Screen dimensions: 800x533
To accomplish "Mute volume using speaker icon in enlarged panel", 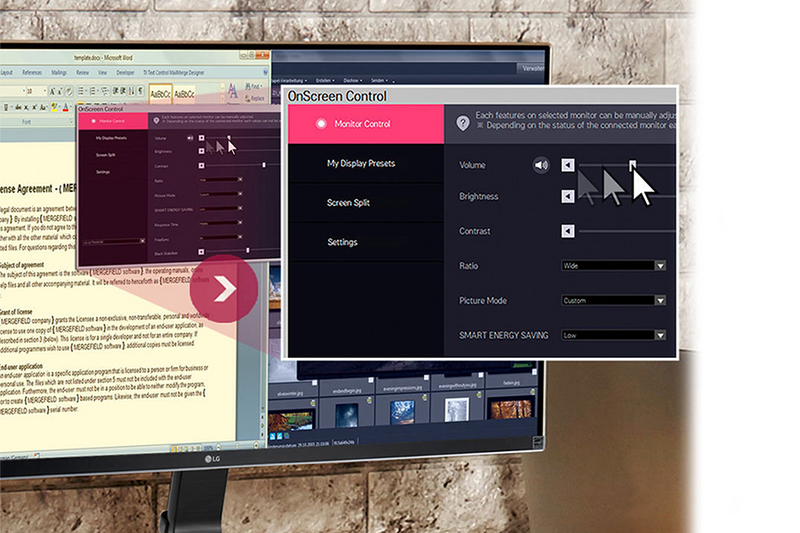I will [x=541, y=165].
